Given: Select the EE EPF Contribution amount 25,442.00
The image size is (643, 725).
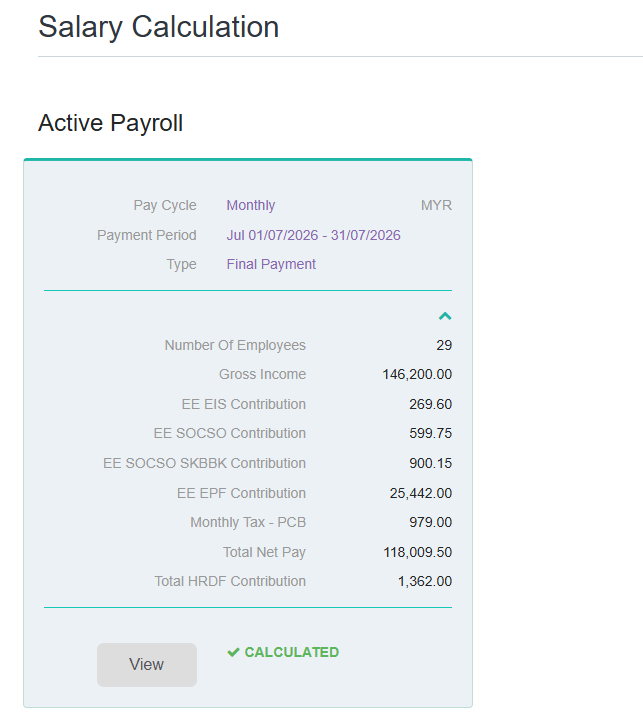Looking at the screenshot, I should pyautogui.click(x=421, y=493).
